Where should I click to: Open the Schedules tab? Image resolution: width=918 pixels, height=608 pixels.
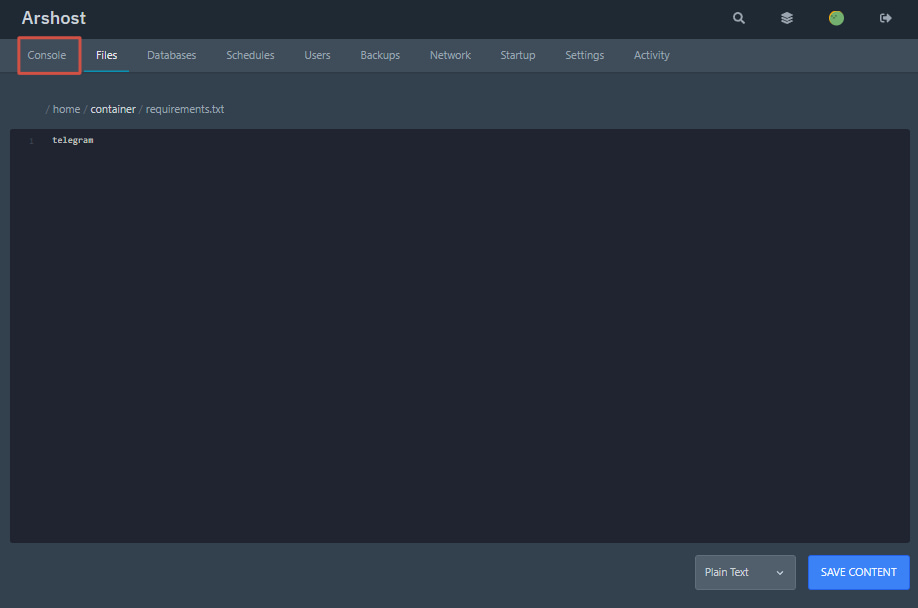click(x=250, y=55)
